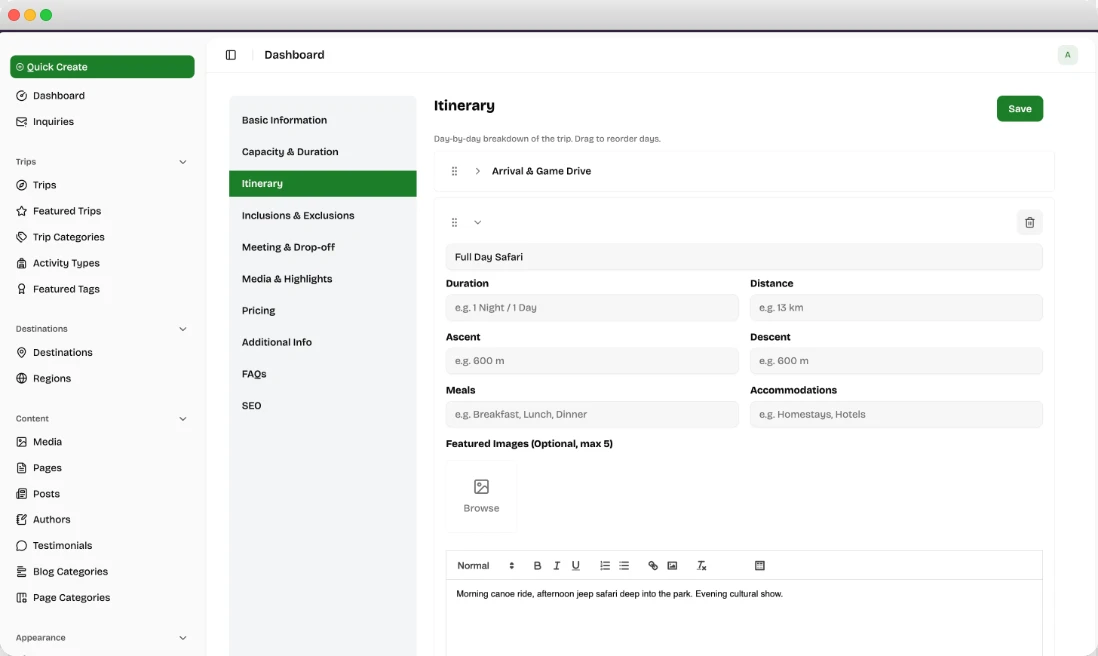Switch to SEO tab
Viewport: 1098px width, 656px height.
323,405
